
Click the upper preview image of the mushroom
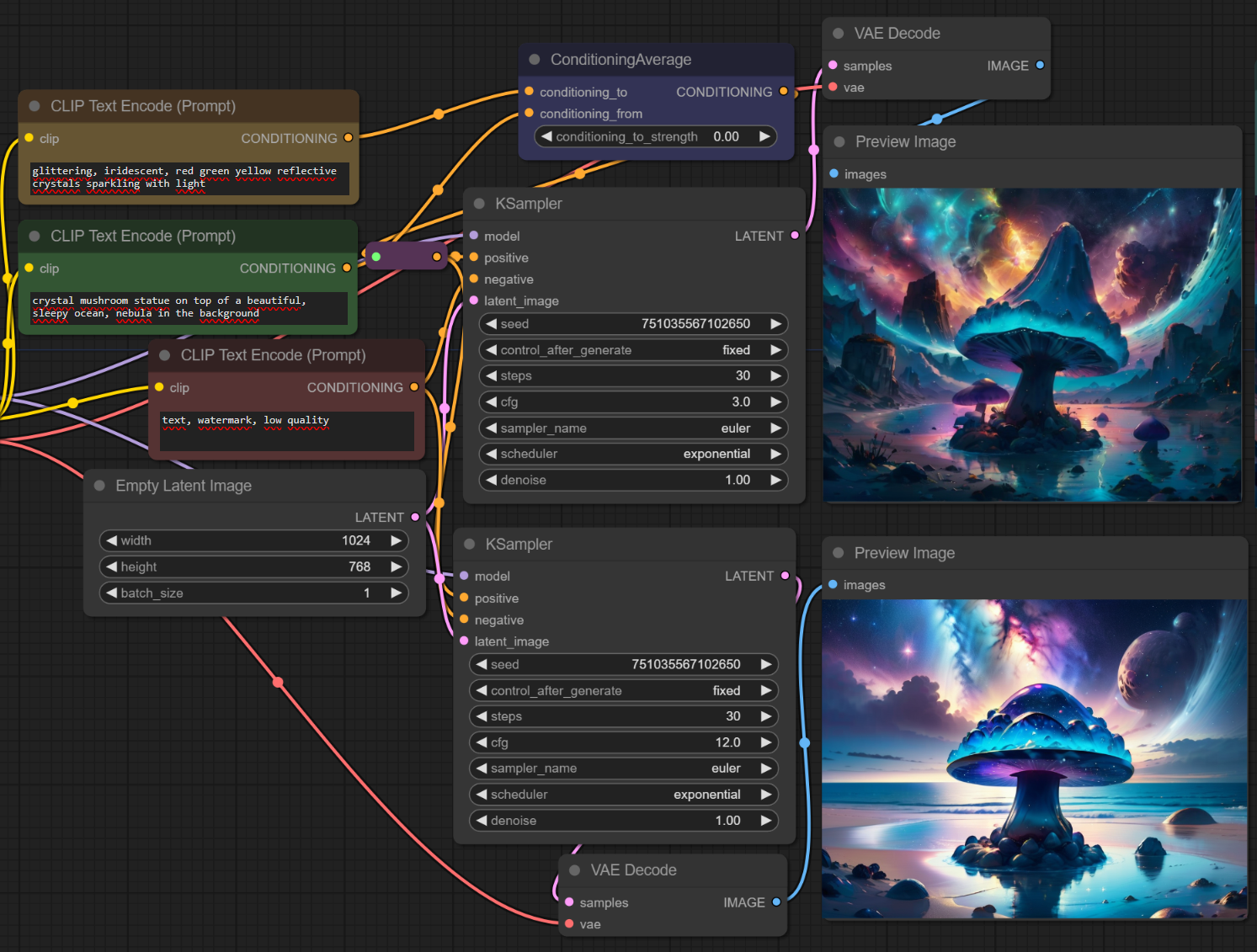pos(1031,345)
